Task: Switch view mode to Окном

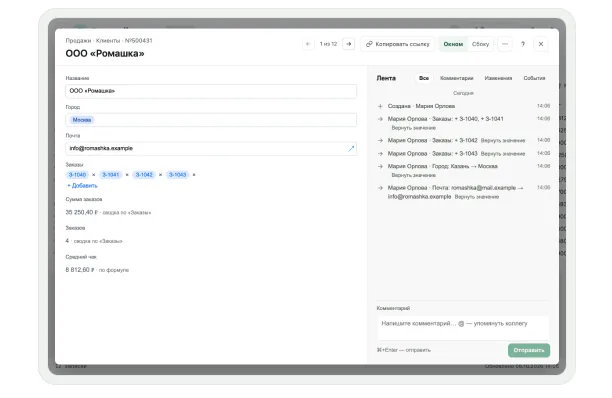Action: coord(453,44)
